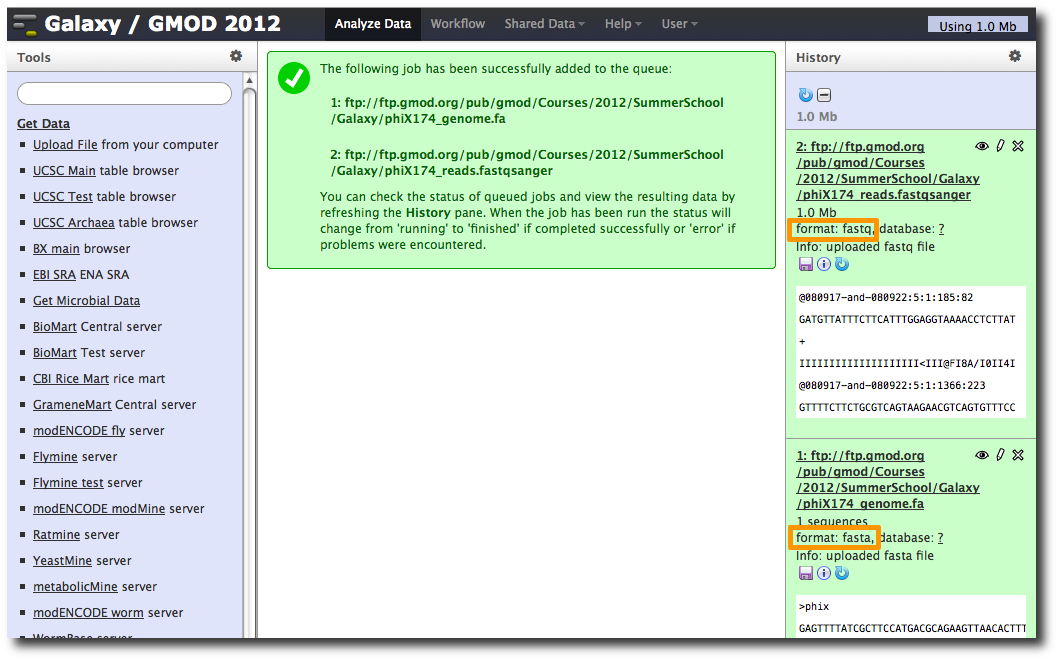
Task: Rerun job for dataset 2 reads
Action: (x=842, y=264)
